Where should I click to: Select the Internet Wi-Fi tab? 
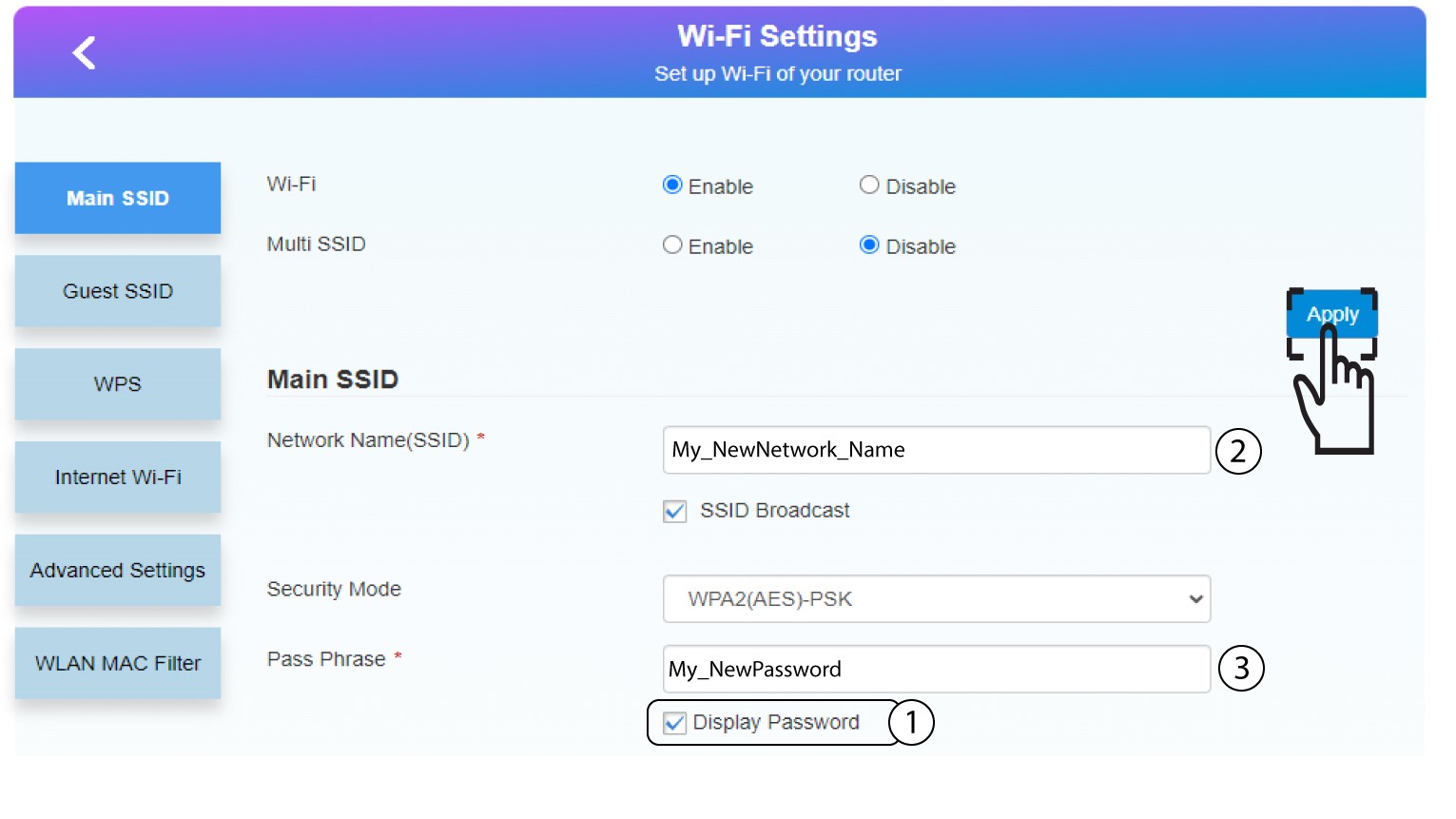(x=118, y=478)
